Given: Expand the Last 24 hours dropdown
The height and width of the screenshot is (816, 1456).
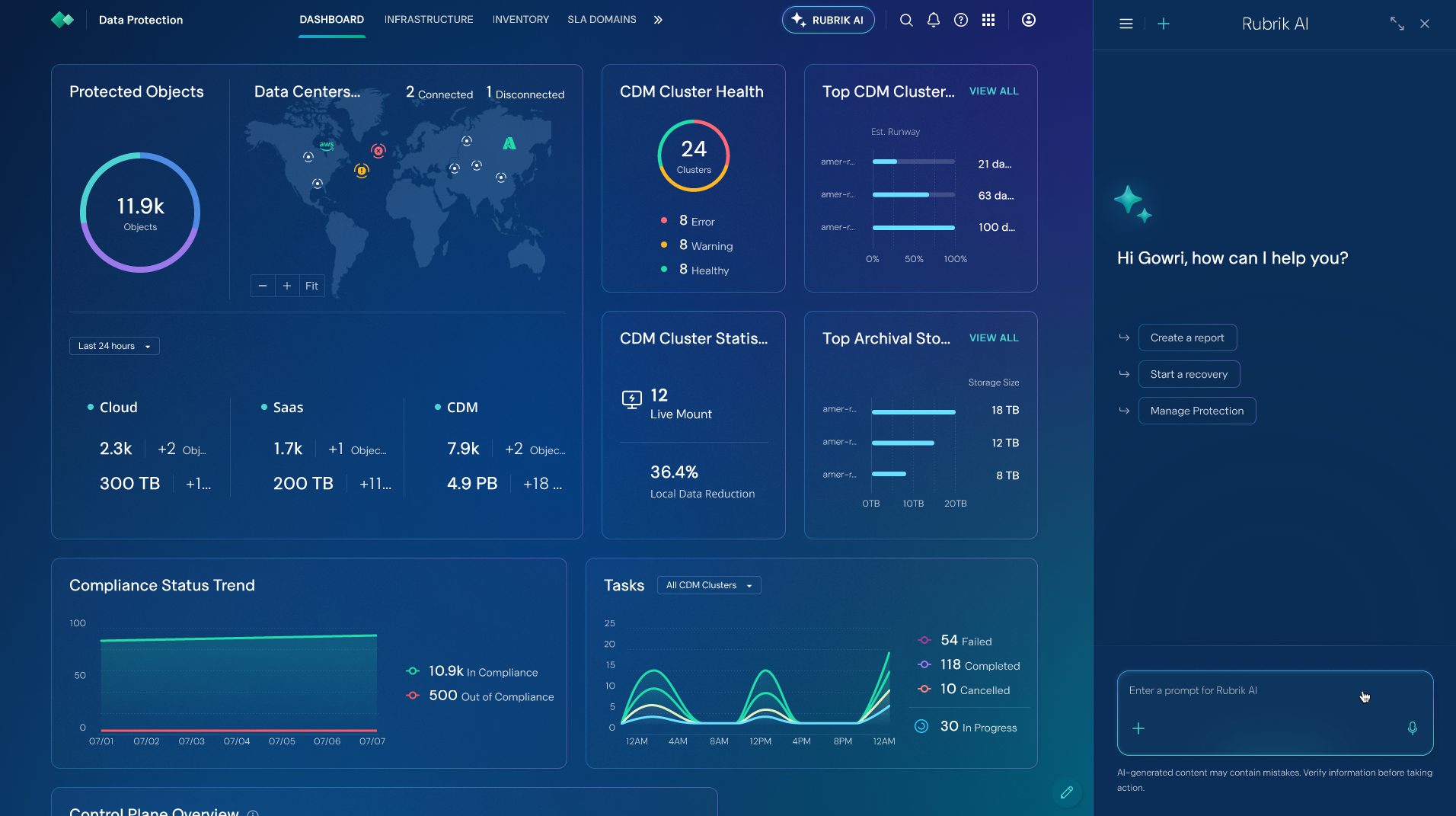Looking at the screenshot, I should point(114,346).
